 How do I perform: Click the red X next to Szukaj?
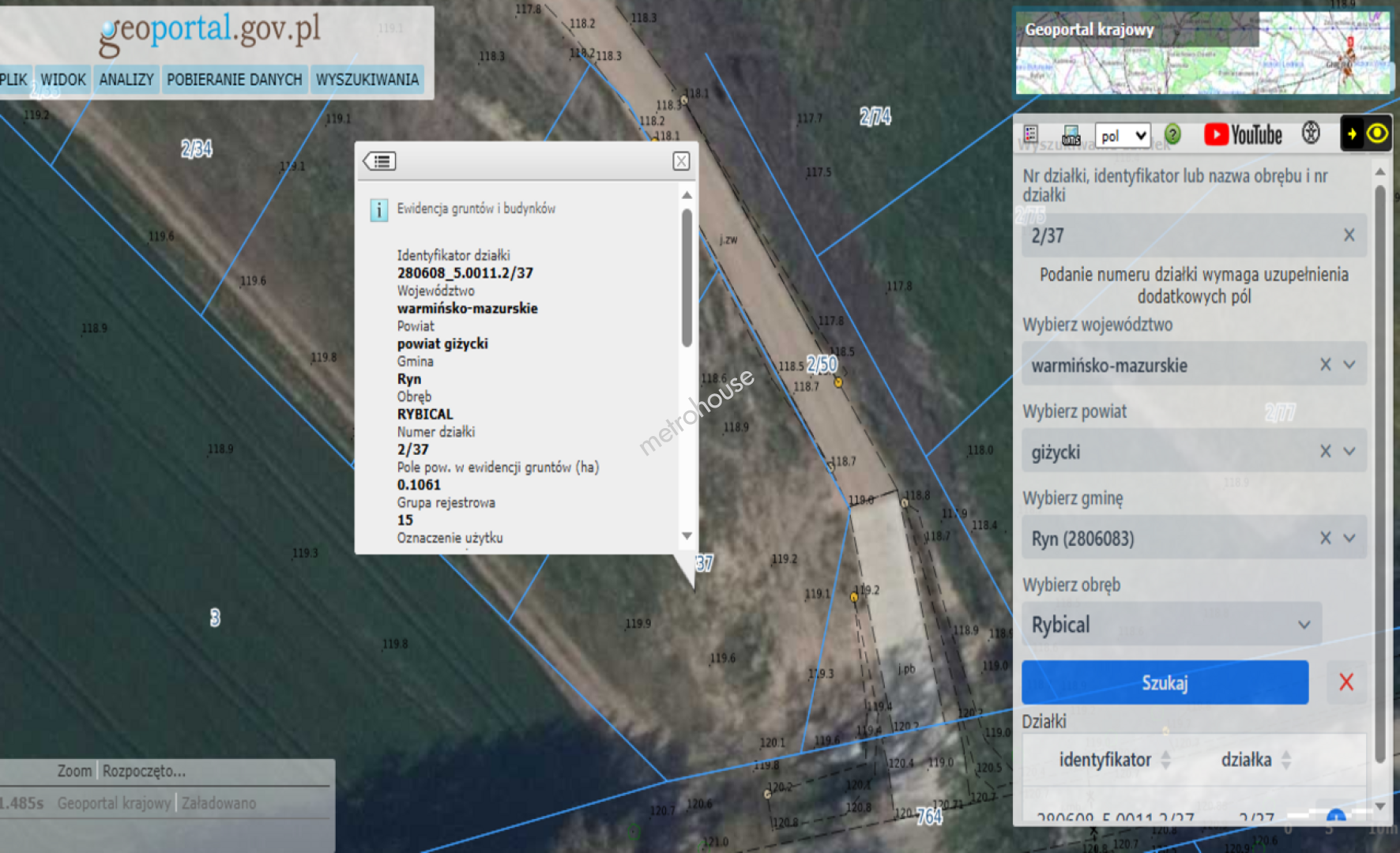[x=1346, y=682]
